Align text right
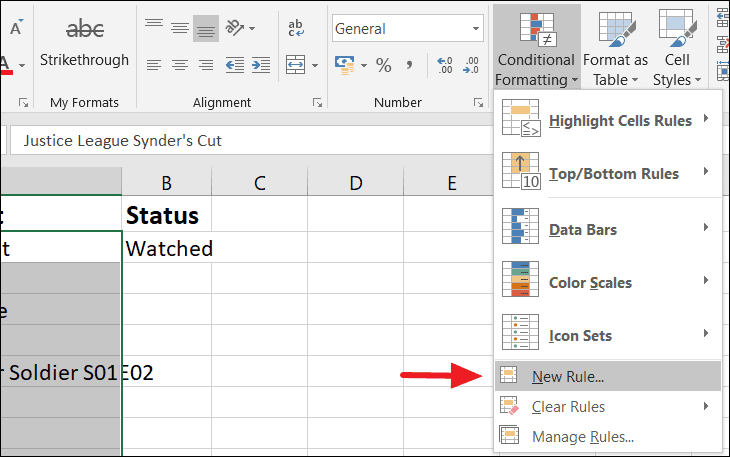The height and width of the screenshot is (457, 730). click(206, 65)
